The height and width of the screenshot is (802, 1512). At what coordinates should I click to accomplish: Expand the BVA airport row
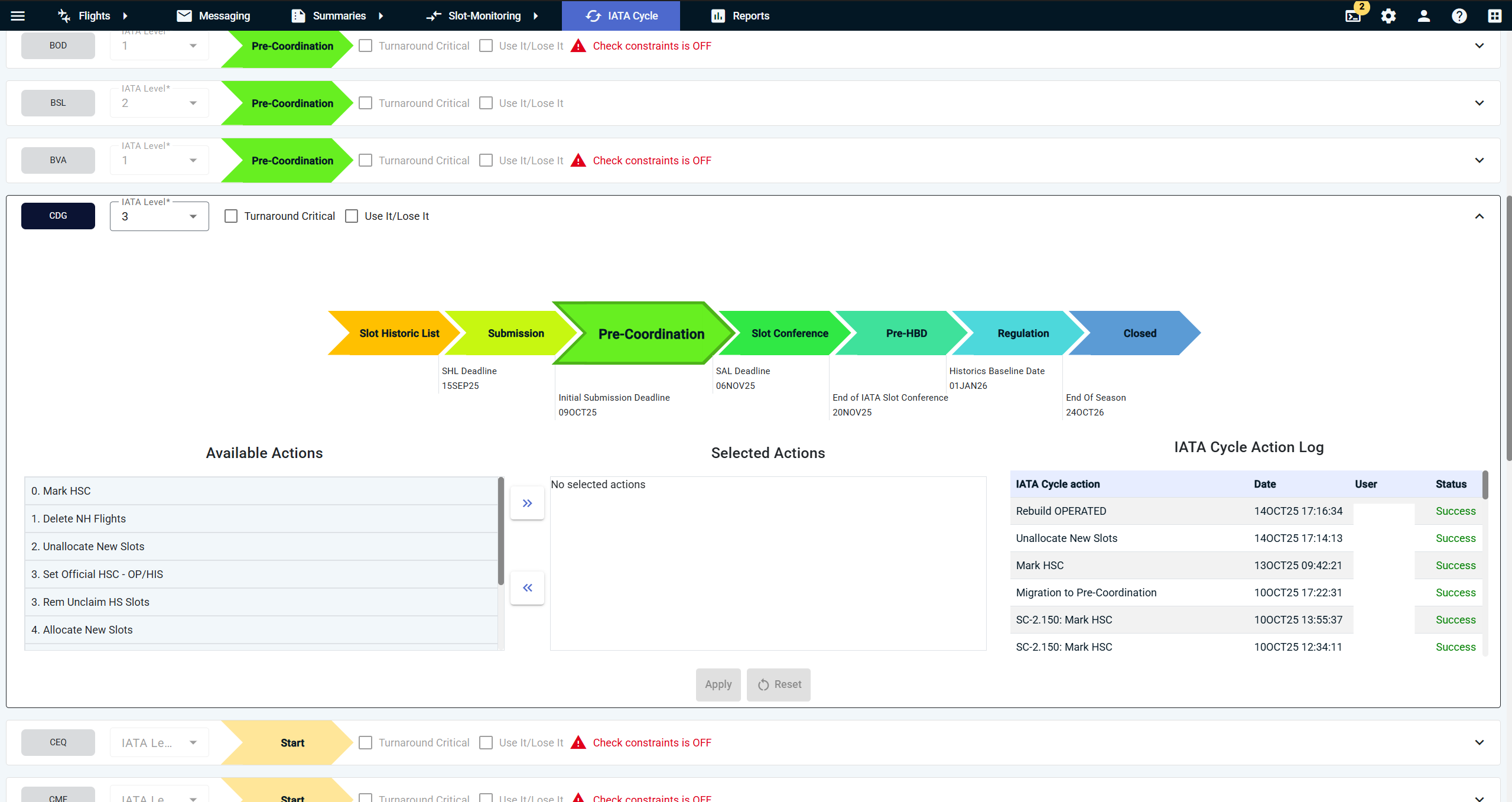(x=1479, y=160)
